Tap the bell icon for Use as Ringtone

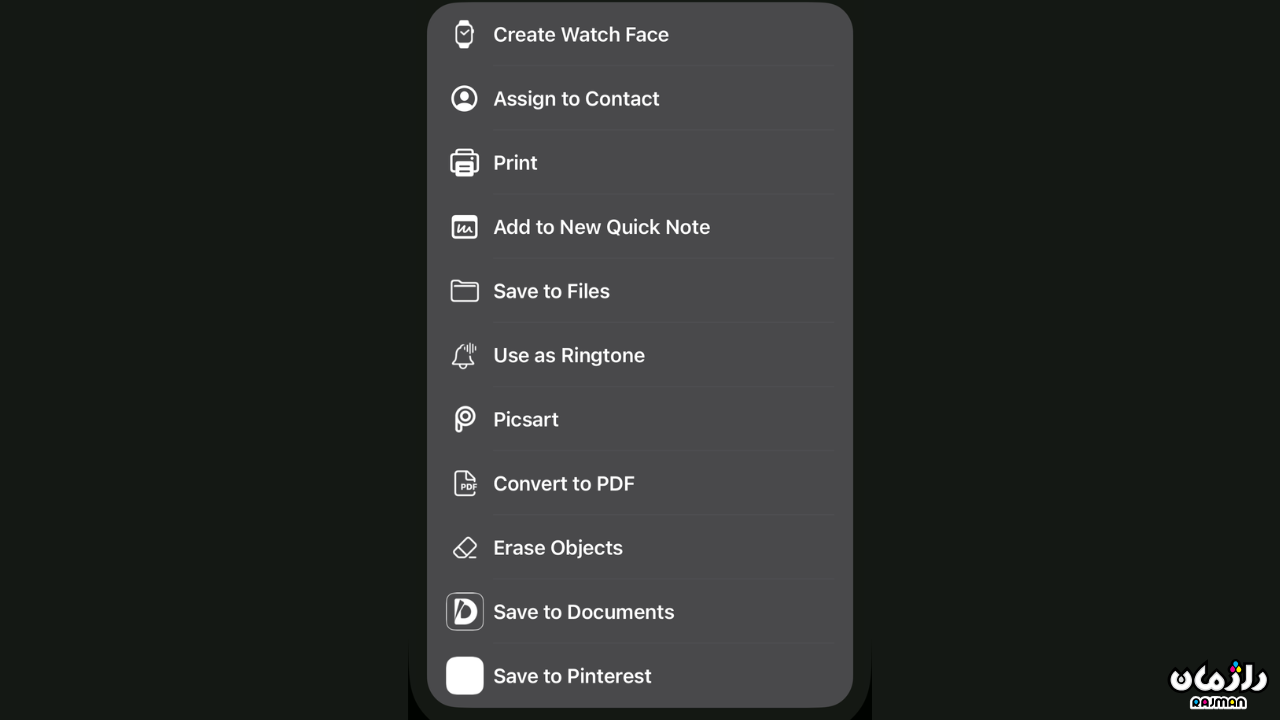[x=464, y=355]
